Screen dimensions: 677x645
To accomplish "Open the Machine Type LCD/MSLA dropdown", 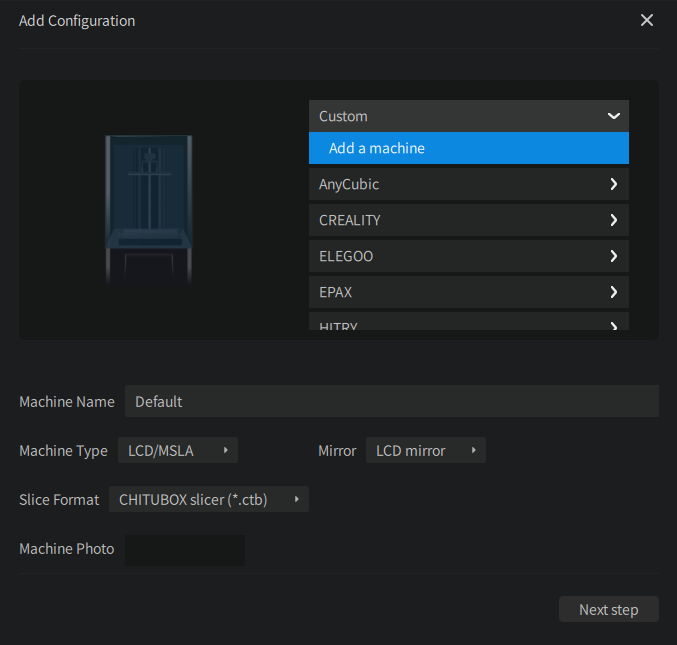I will pyautogui.click(x=178, y=451).
